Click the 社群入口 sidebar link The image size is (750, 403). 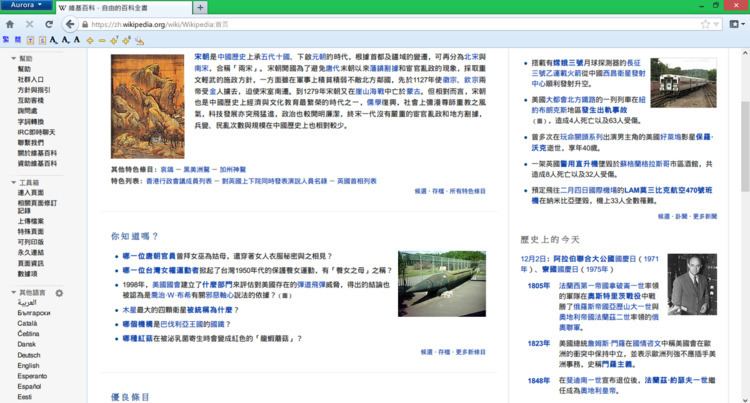30,79
